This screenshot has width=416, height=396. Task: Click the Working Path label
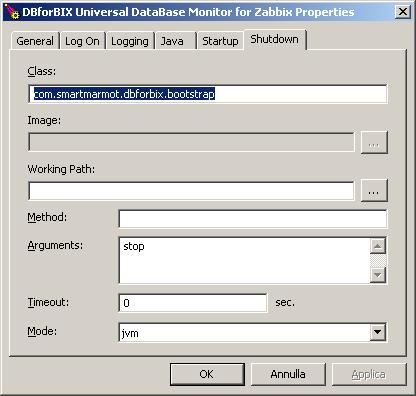pyautogui.click(x=61, y=169)
